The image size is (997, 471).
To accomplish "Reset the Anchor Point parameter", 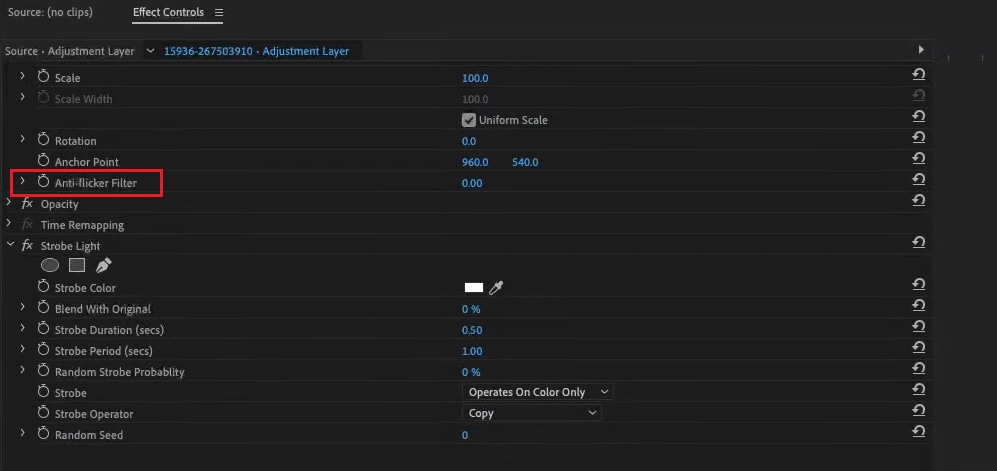I will tap(918, 158).
